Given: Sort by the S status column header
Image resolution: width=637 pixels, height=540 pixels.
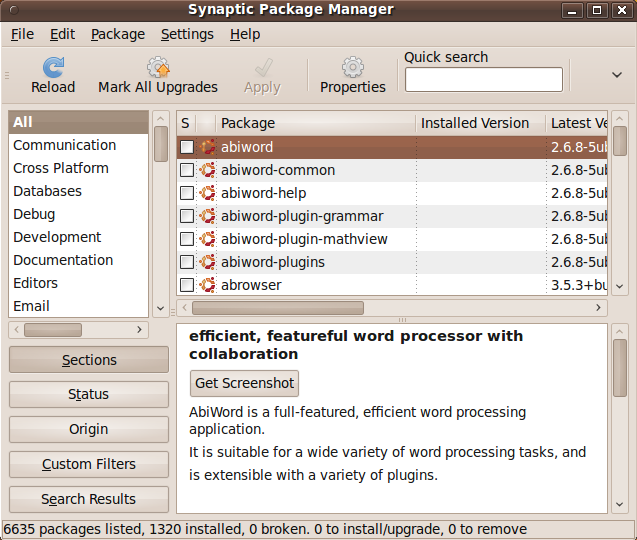Looking at the screenshot, I should click(x=186, y=123).
